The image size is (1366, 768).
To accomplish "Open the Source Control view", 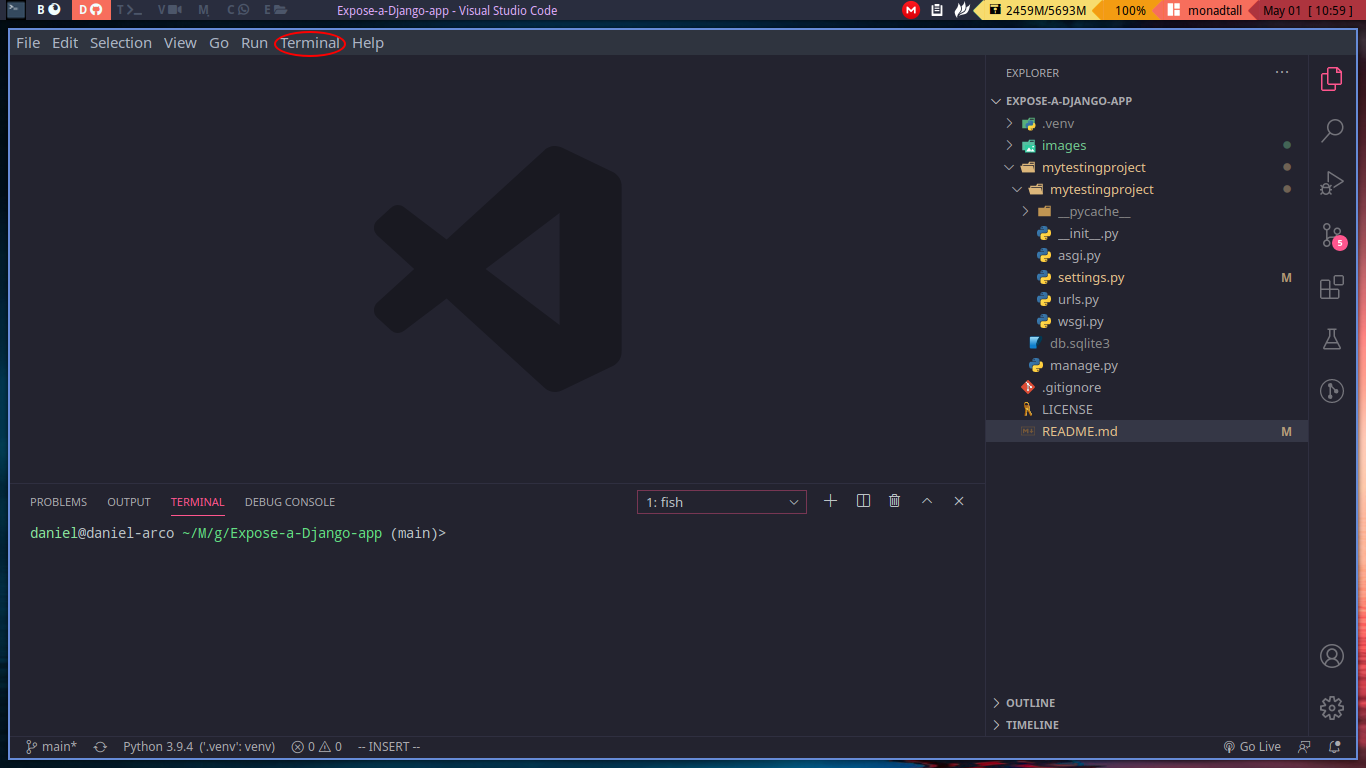I will point(1331,236).
